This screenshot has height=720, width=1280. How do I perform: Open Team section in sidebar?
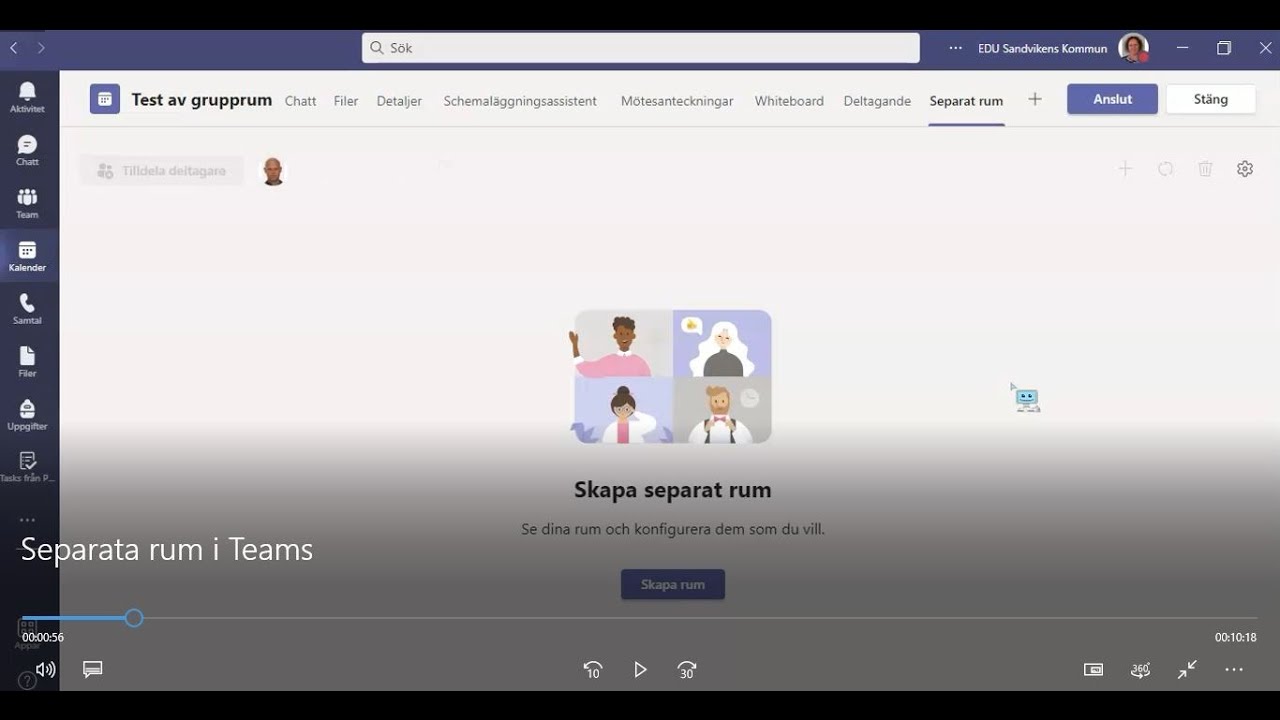27,203
